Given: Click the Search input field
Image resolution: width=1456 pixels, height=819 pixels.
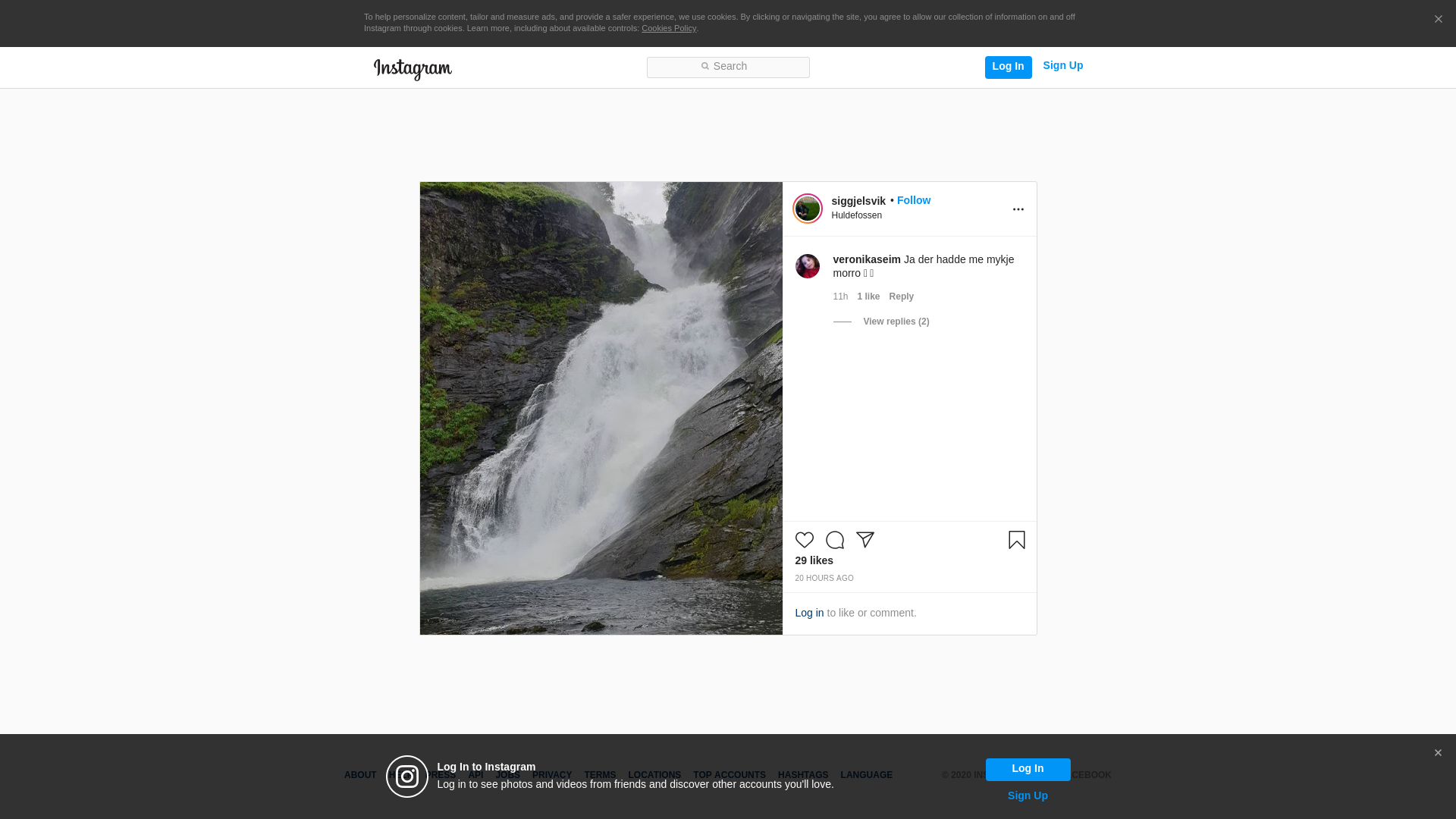Looking at the screenshot, I should pyautogui.click(x=728, y=67).
